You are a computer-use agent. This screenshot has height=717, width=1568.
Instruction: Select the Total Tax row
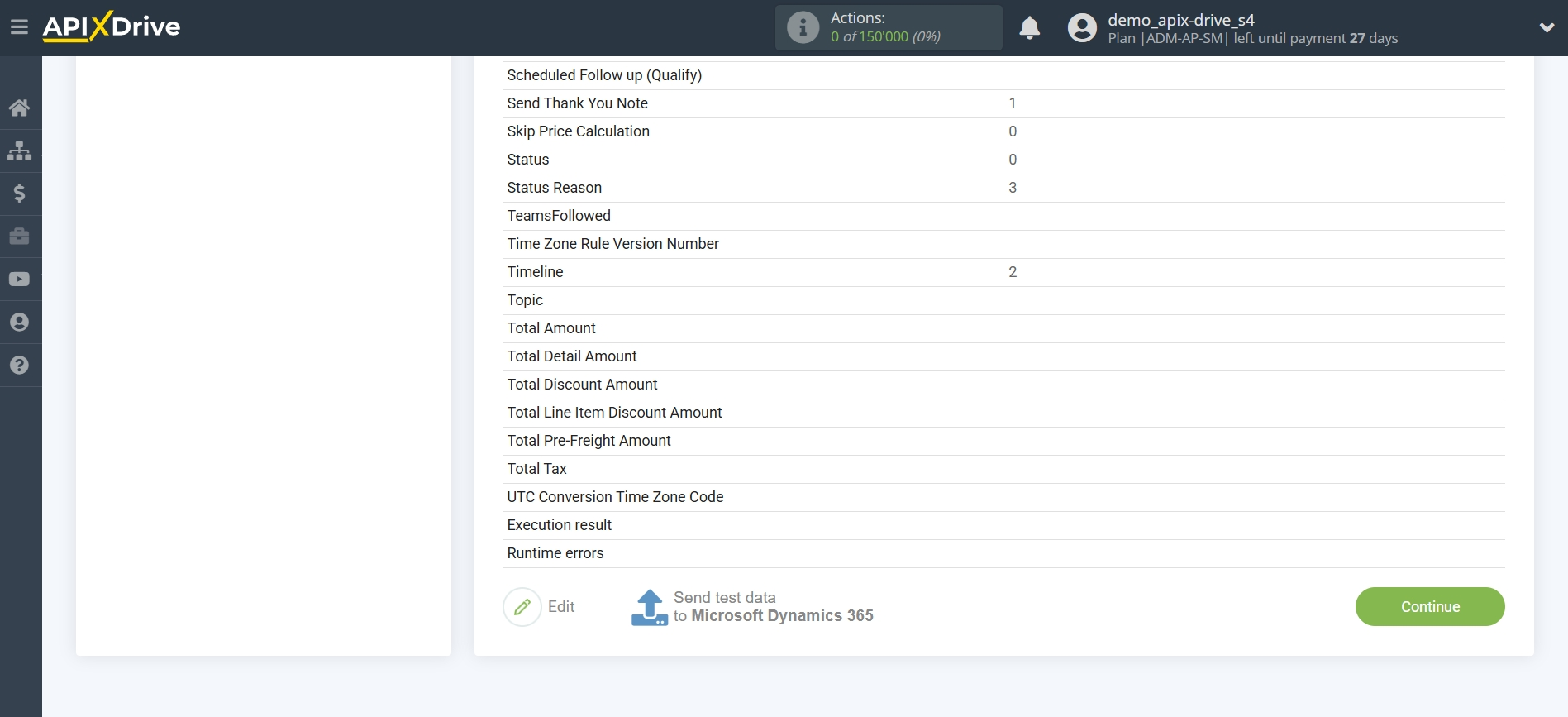click(1003, 469)
